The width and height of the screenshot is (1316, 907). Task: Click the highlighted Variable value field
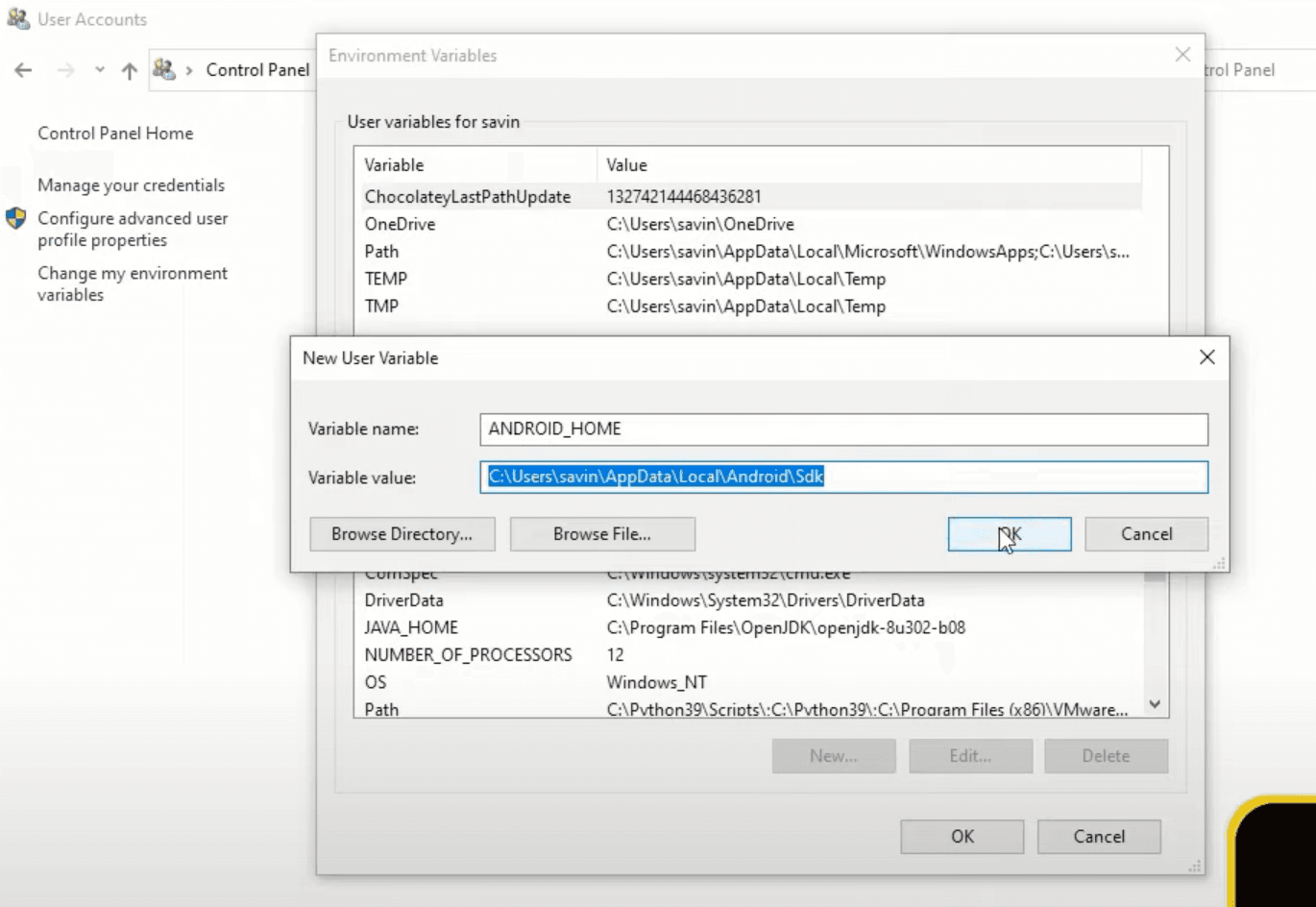click(843, 477)
